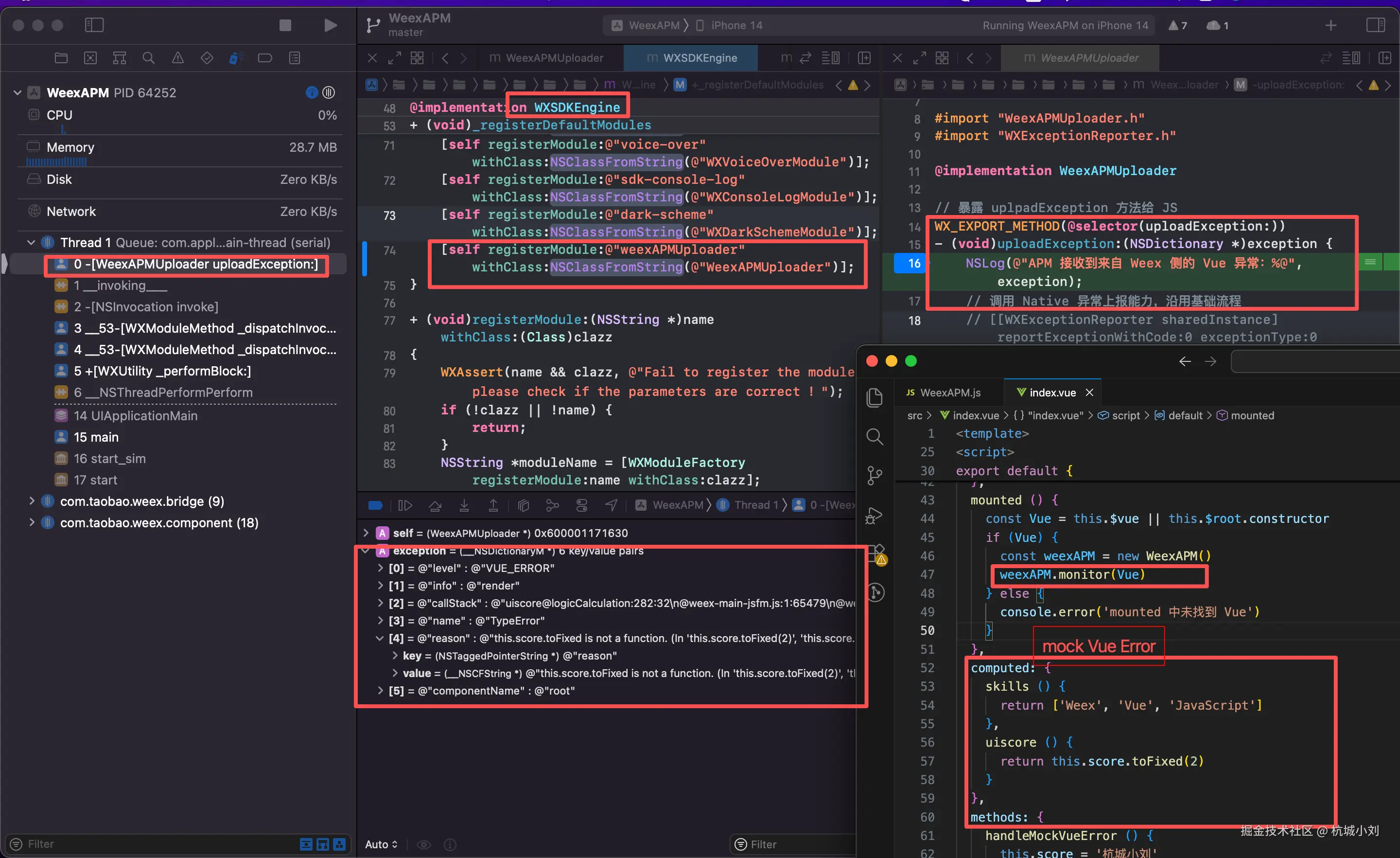Deactivate breakpoints with blue toggle
The image size is (1400, 858).
point(376,505)
